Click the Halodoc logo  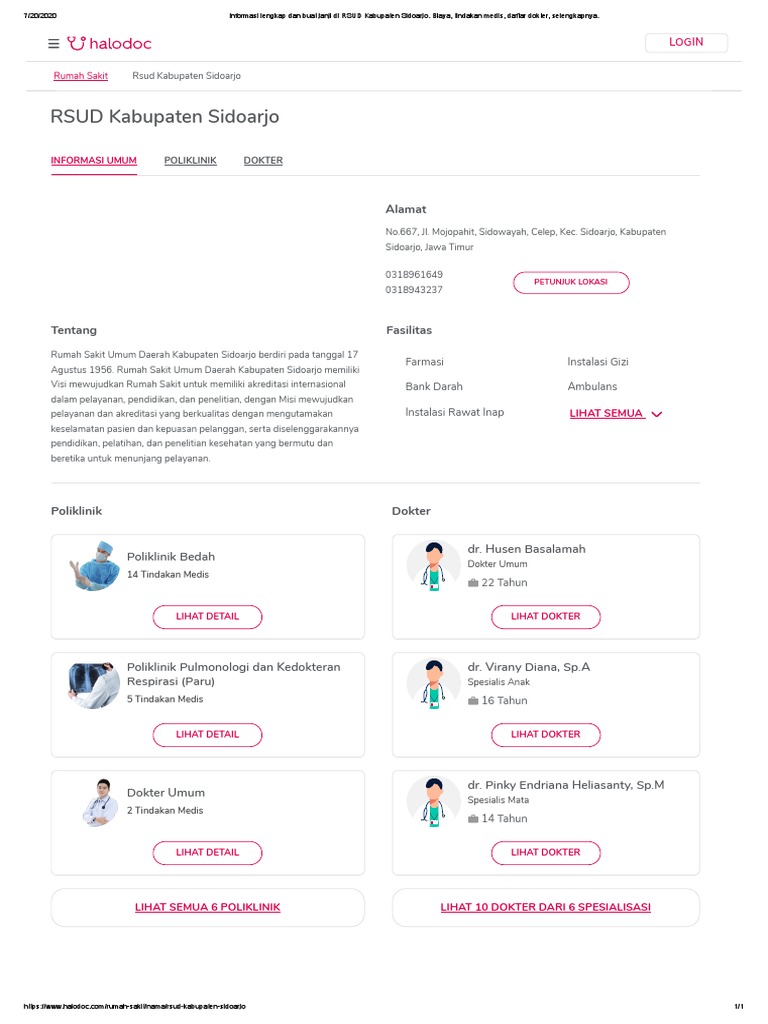[x=110, y=44]
